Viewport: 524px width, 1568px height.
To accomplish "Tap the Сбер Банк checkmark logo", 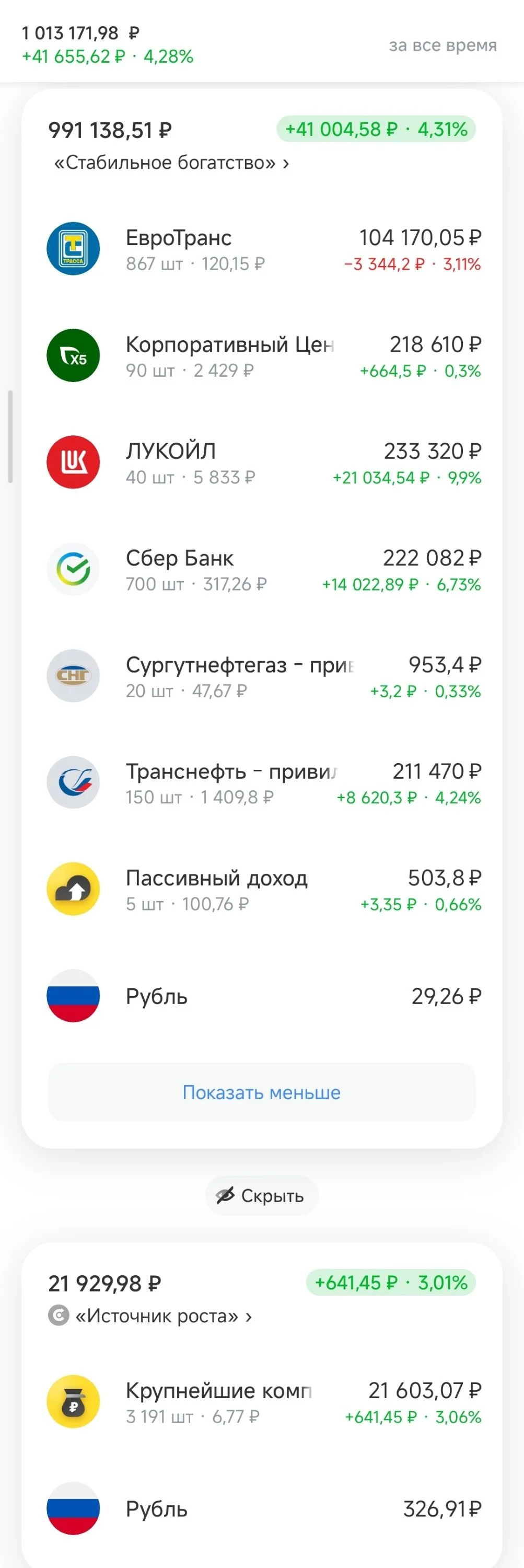I will [x=73, y=569].
